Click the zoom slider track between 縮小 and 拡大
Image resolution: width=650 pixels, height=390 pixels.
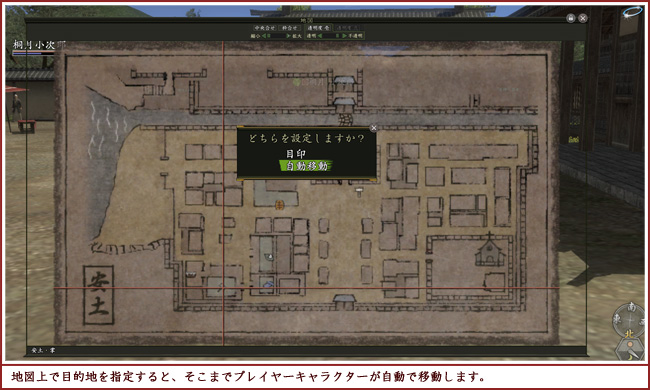point(276,36)
